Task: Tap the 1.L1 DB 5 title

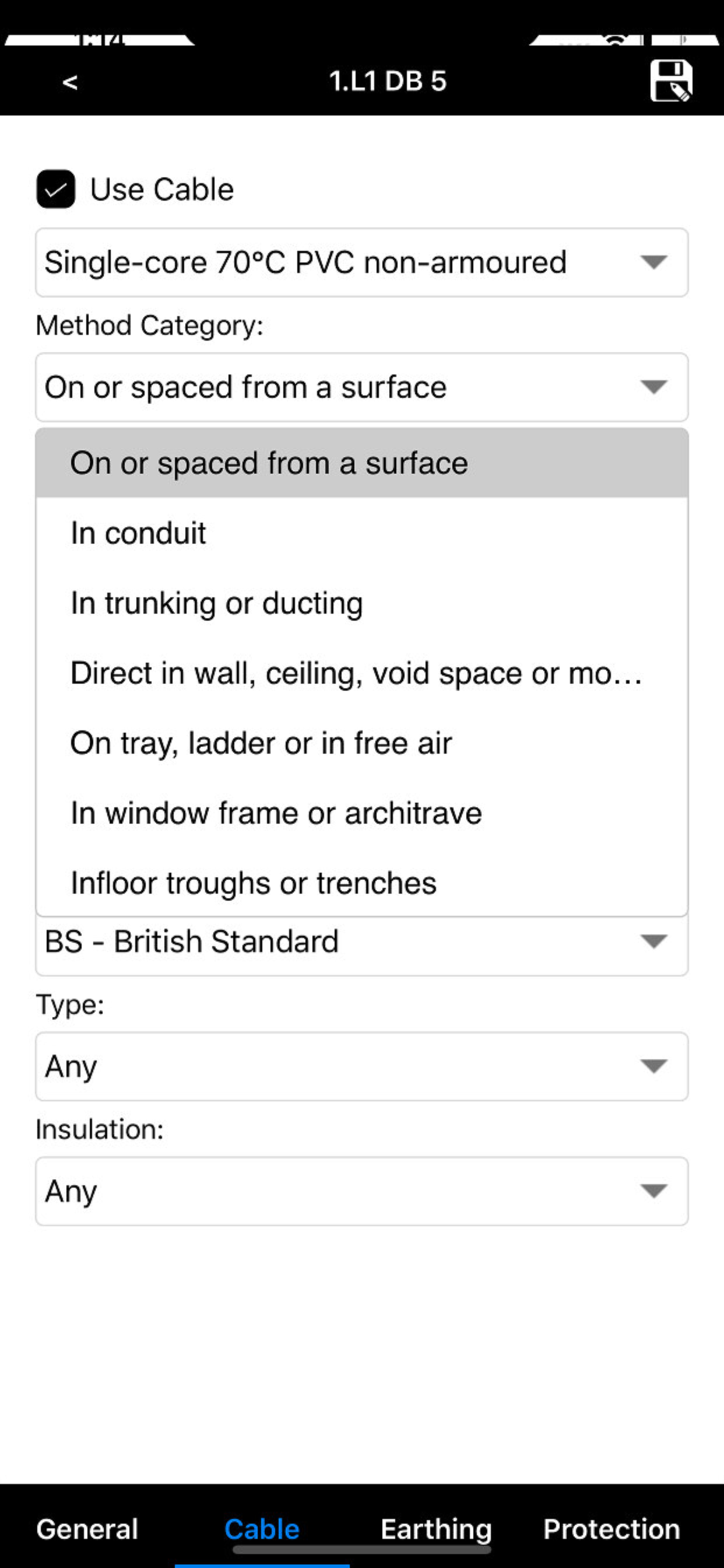Action: (x=388, y=81)
